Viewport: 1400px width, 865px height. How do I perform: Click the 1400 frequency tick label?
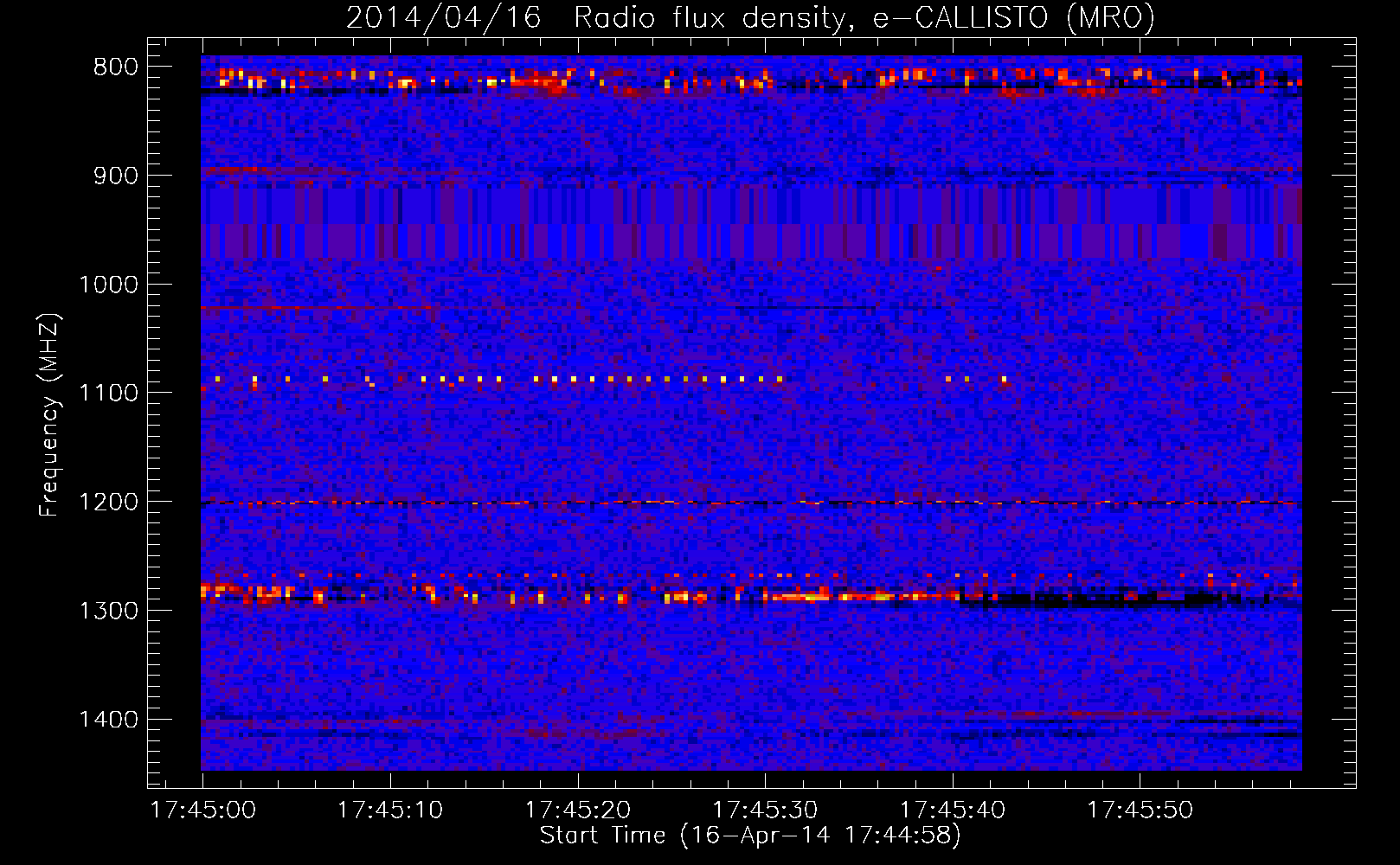click(108, 719)
